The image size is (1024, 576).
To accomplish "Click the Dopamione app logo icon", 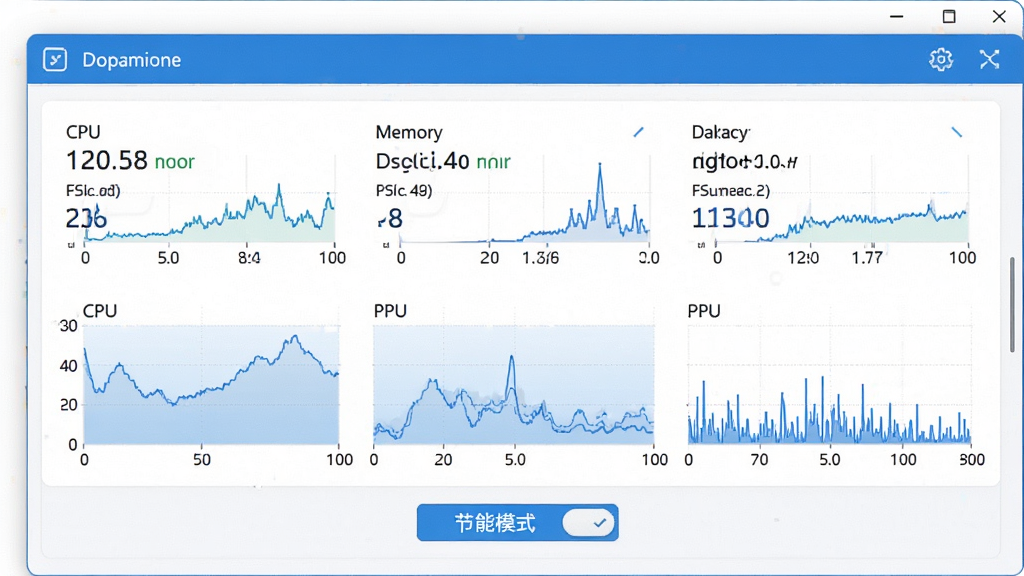I will [55, 59].
